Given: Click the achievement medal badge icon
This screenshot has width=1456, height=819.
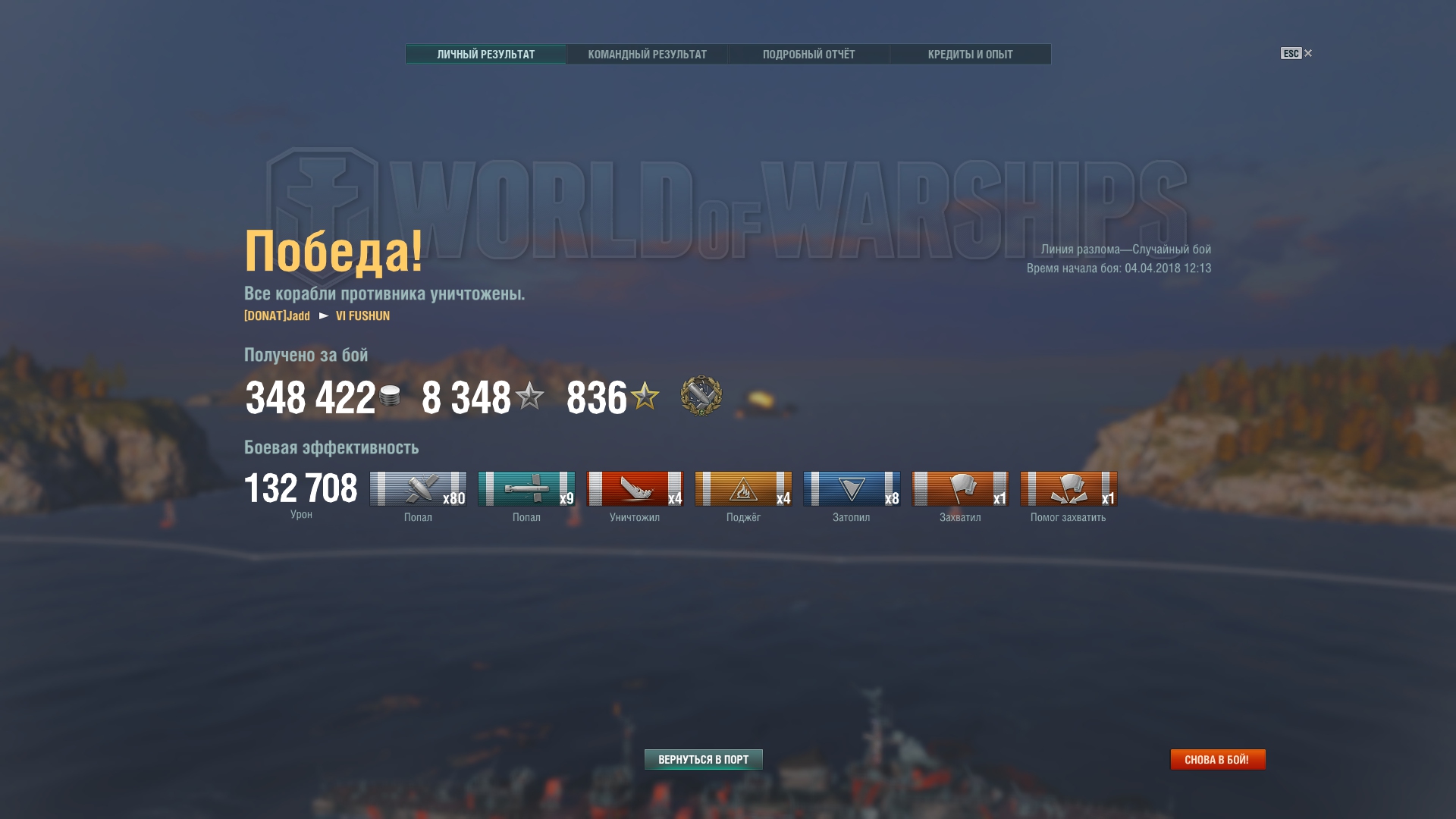Looking at the screenshot, I should point(701,396).
